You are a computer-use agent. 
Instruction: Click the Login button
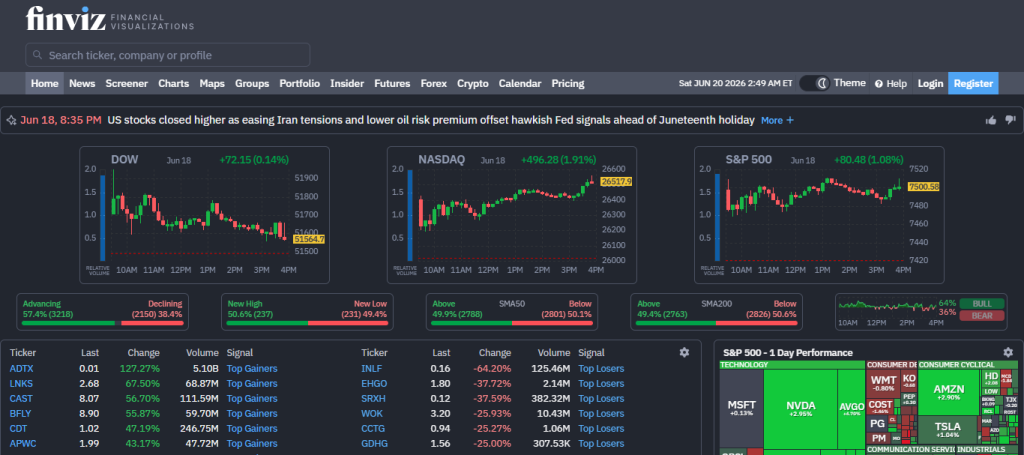point(930,84)
